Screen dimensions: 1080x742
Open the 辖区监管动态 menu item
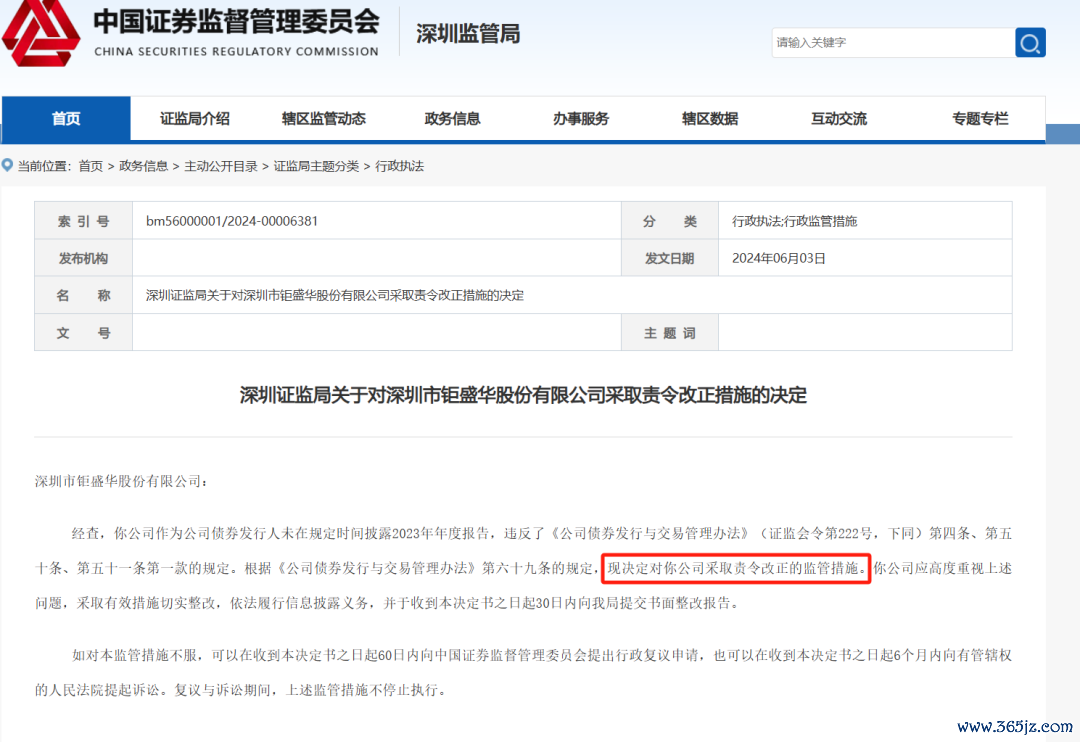tap(324, 118)
